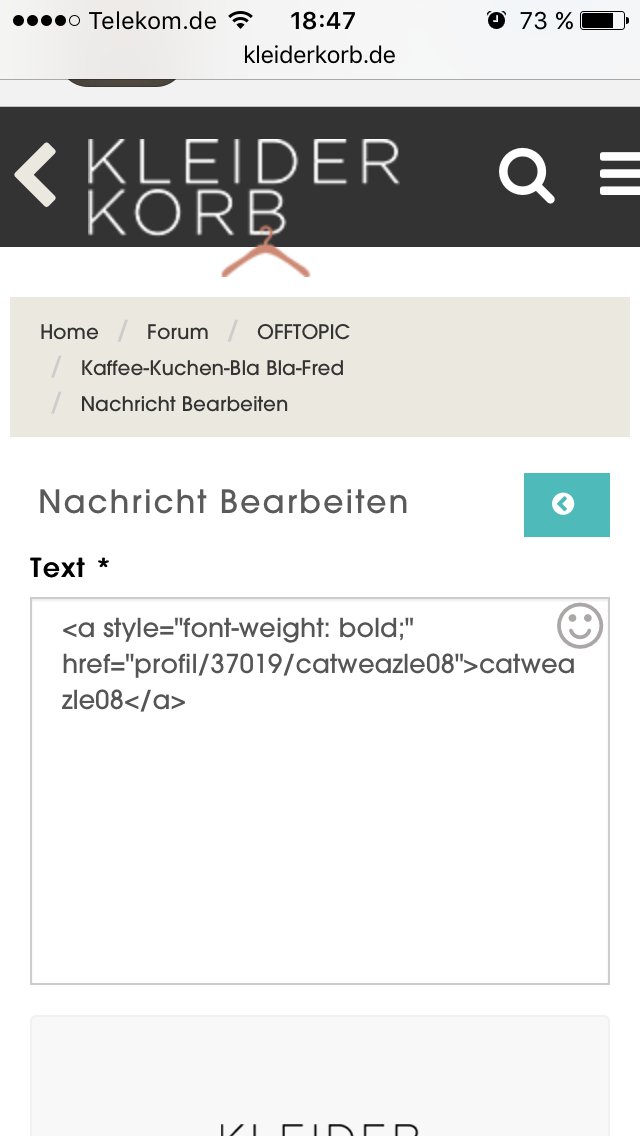Go to Home in the breadcrumb
Viewport: 640px width, 1136px height.
[x=69, y=332]
